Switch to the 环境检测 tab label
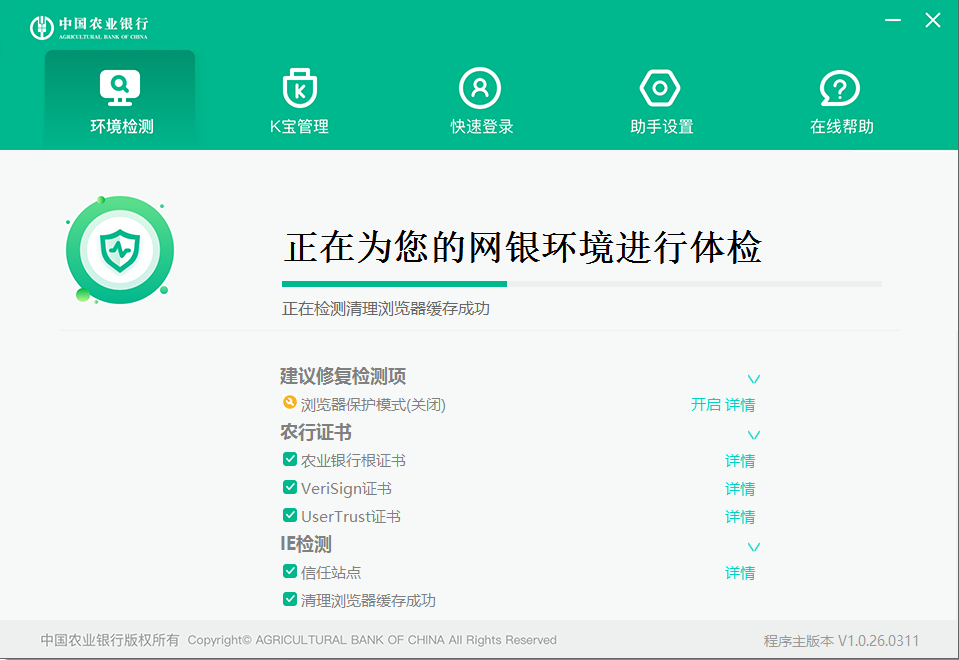 point(122,127)
